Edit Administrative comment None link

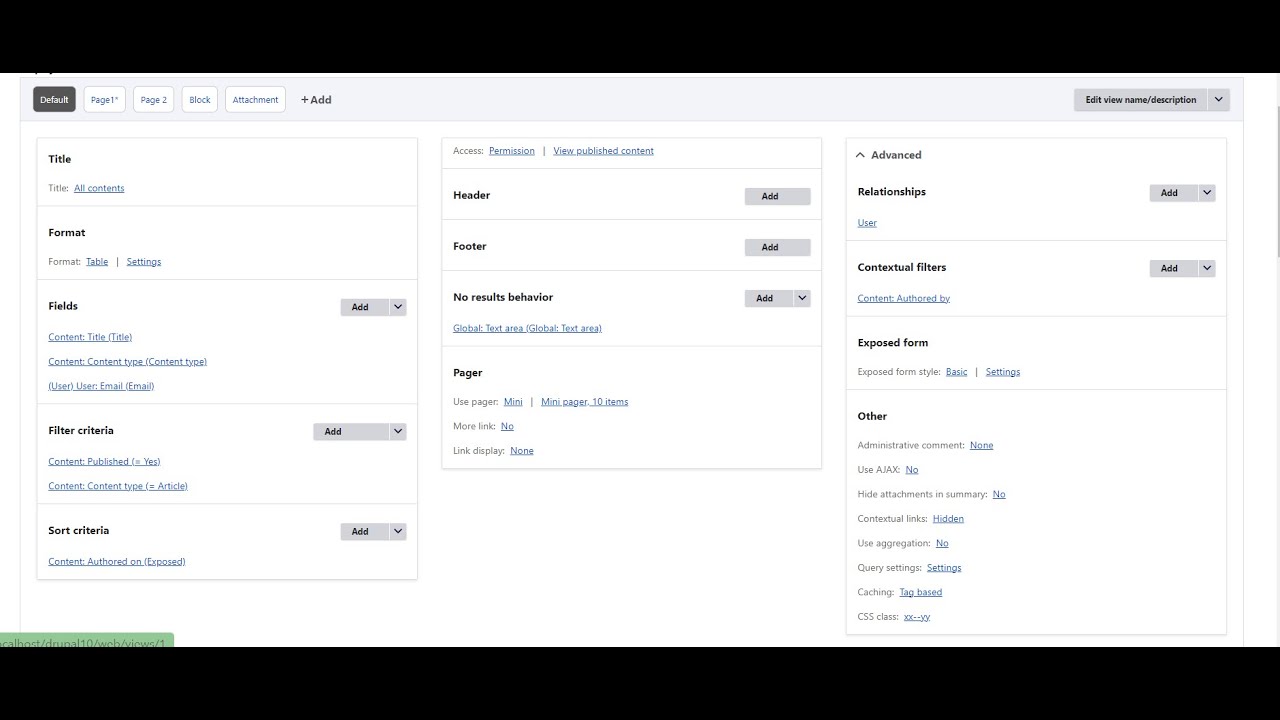(981, 445)
